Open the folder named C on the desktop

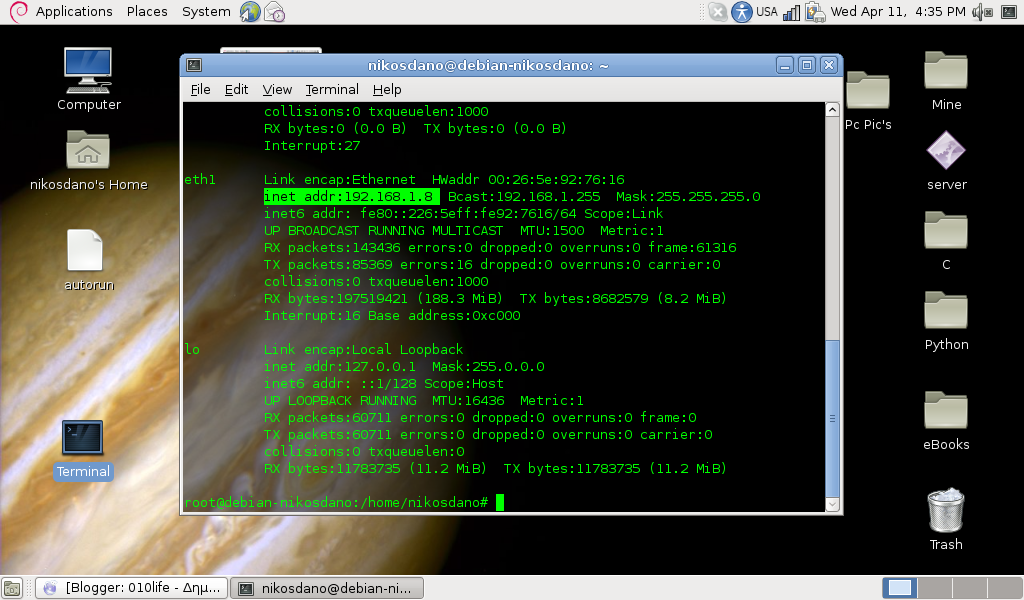(x=946, y=230)
